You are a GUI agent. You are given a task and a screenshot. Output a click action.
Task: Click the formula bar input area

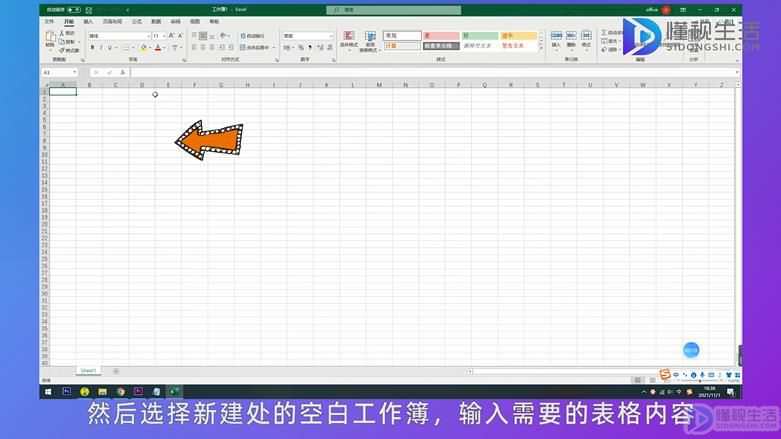433,72
